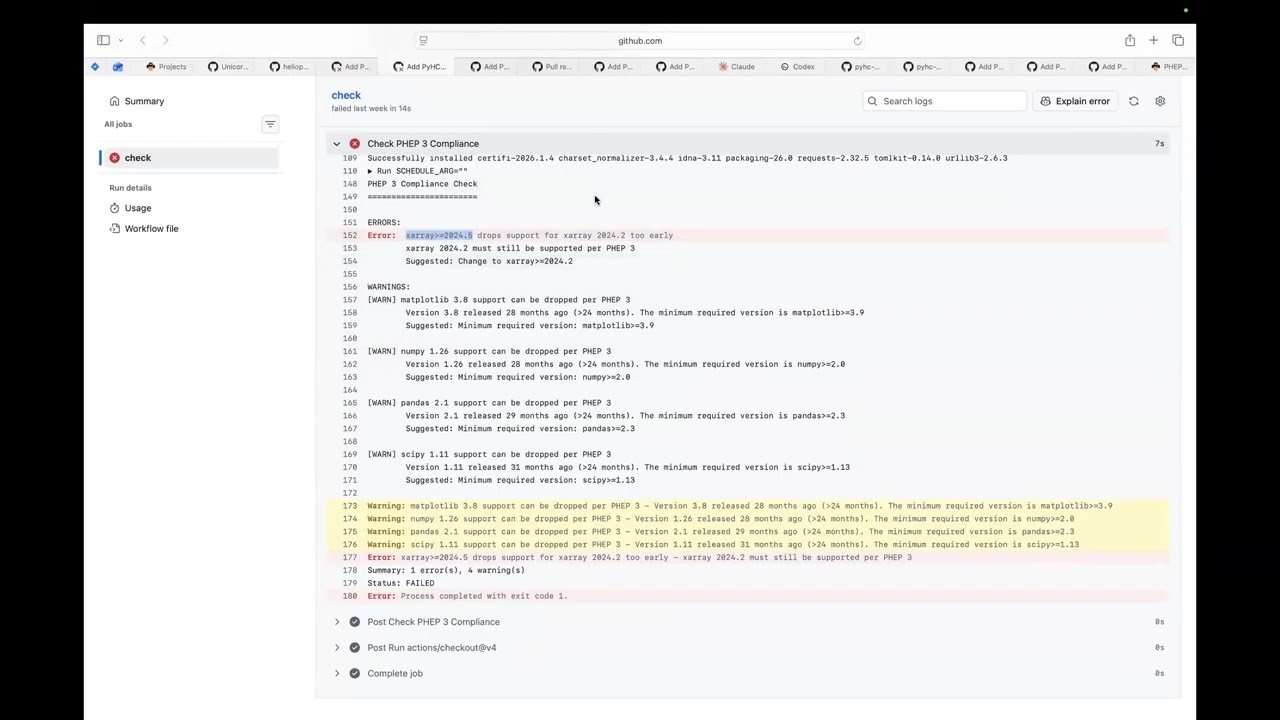Switch to the heliop... tab
Screen dimensions: 1280x720
pos(289,67)
